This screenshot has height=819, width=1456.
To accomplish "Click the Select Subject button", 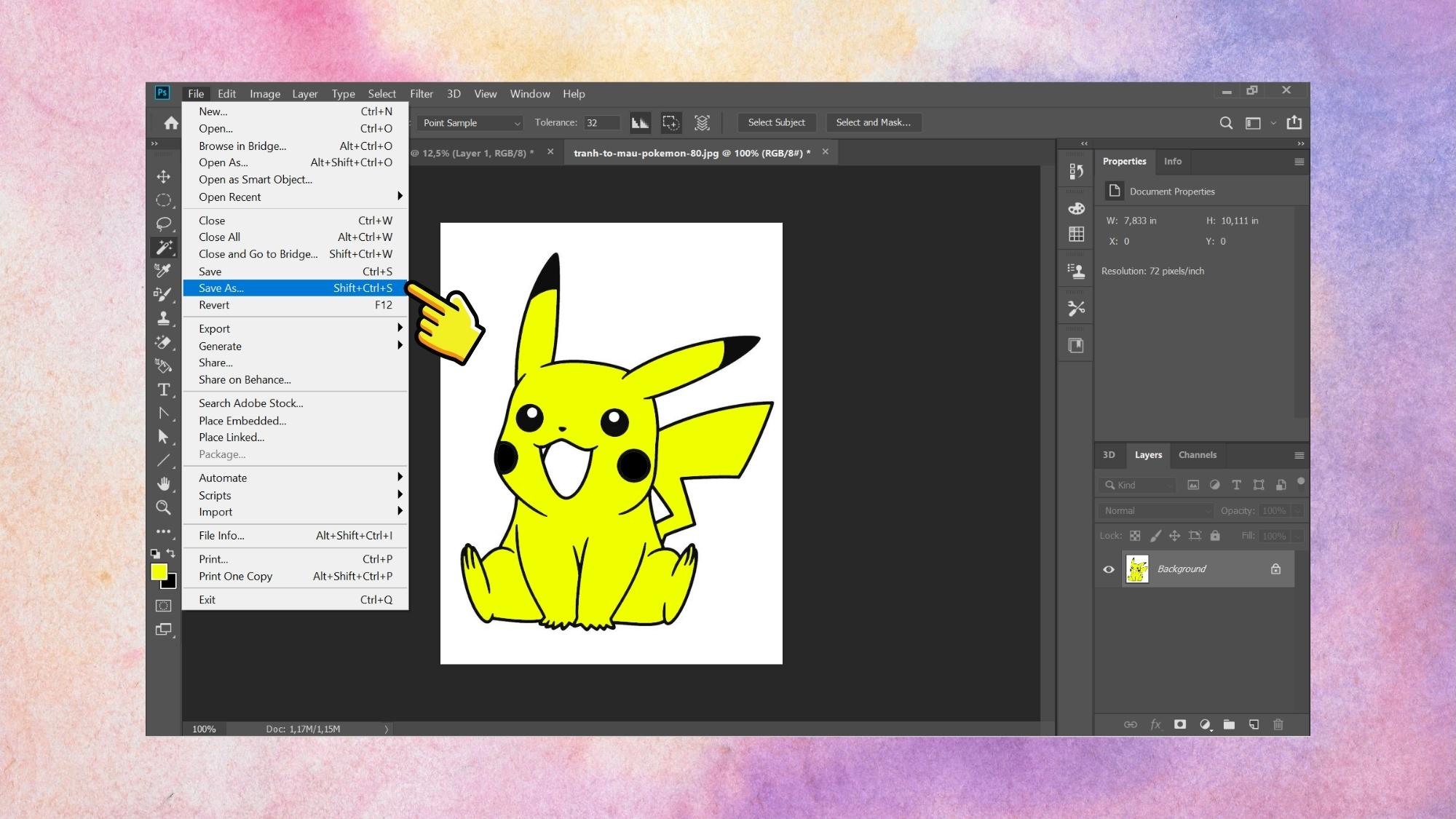I will pos(776,123).
